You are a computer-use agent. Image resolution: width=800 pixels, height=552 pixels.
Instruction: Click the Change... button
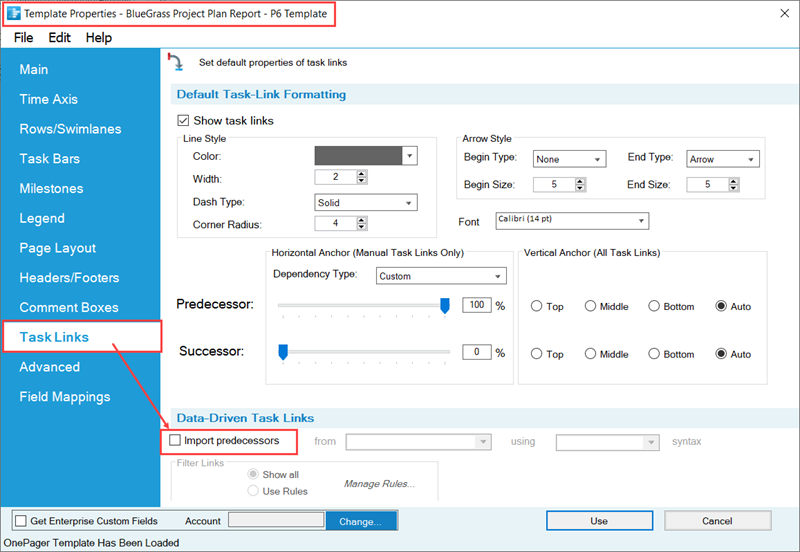pos(361,521)
